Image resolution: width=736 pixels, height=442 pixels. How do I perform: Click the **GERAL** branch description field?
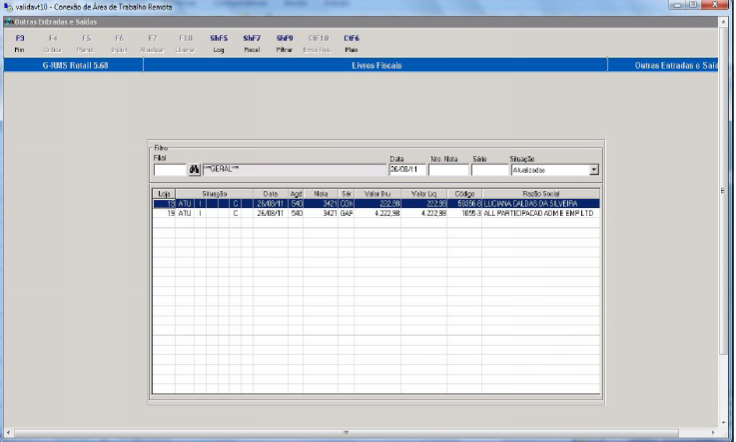tap(294, 170)
